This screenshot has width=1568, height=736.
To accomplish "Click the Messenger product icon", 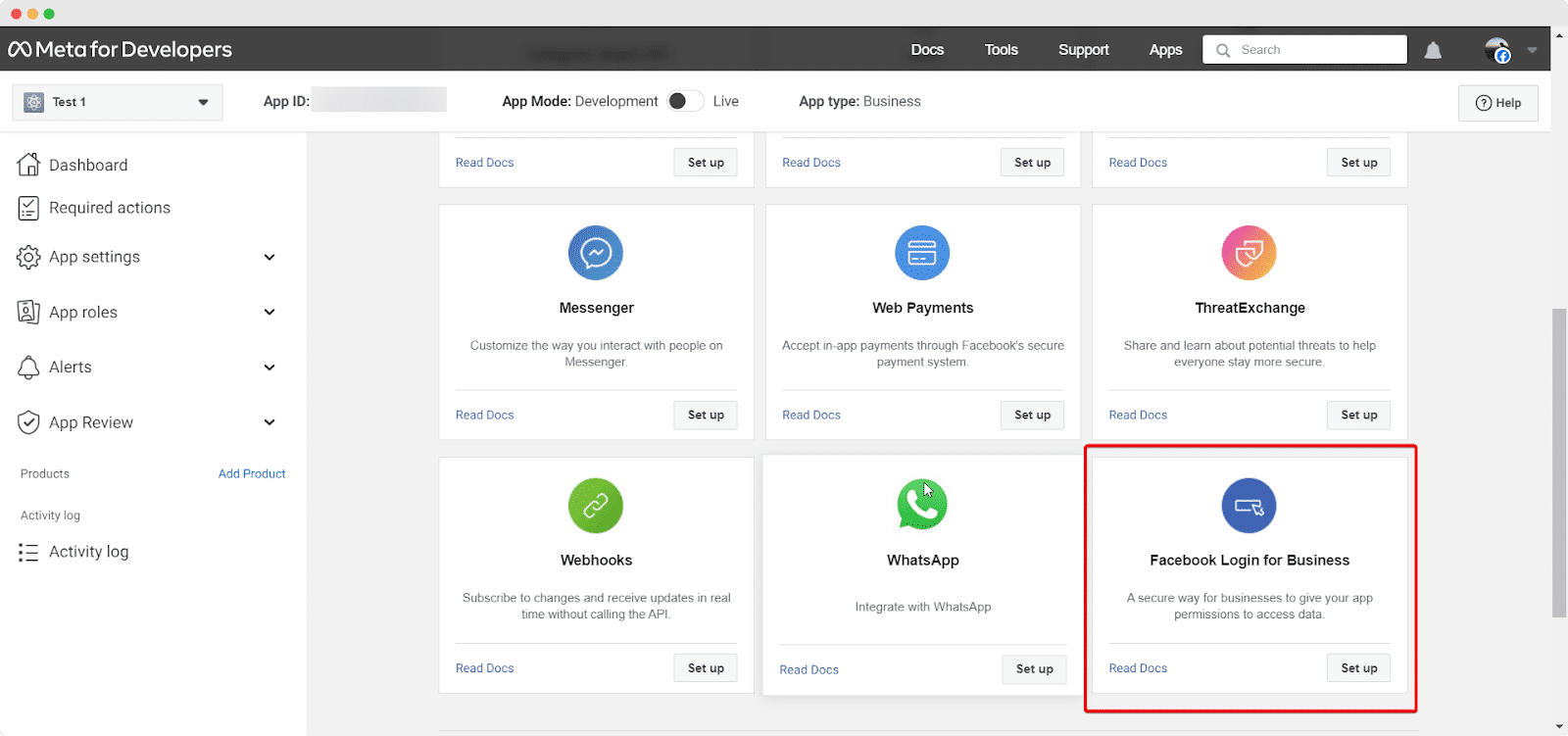I will coord(596,253).
